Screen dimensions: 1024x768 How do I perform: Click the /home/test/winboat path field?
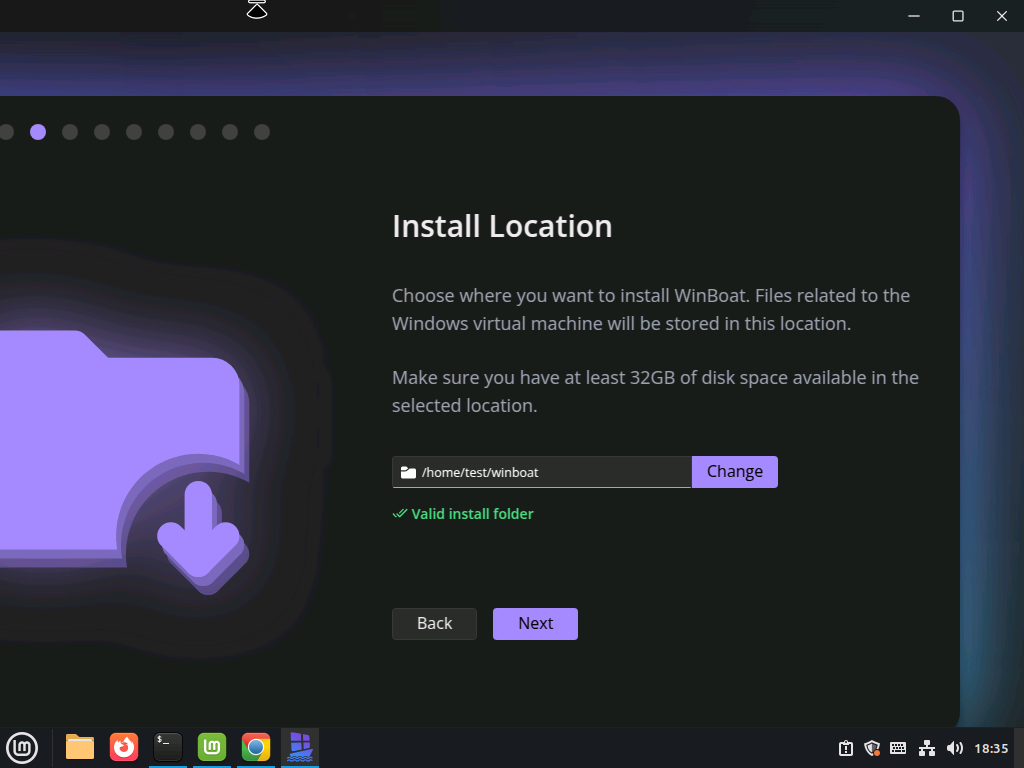point(541,472)
